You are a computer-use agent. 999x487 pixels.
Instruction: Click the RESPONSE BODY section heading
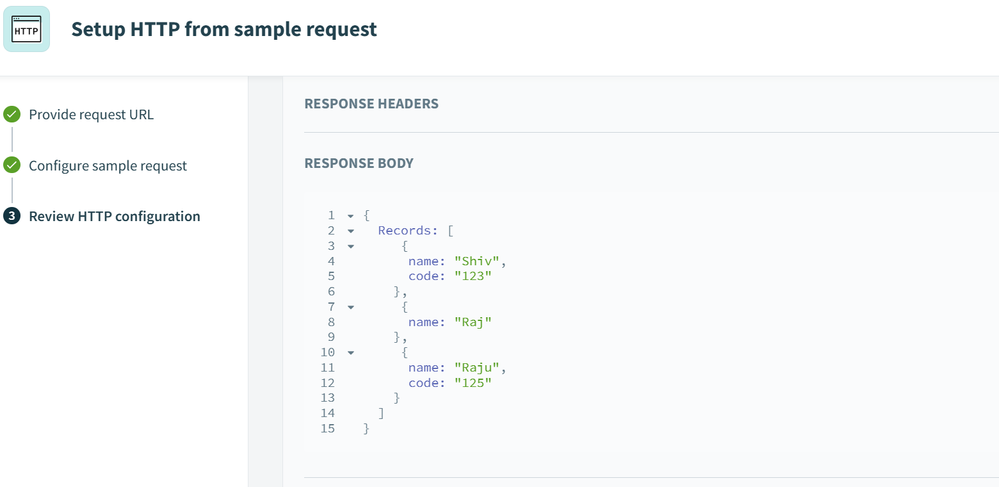(x=358, y=163)
